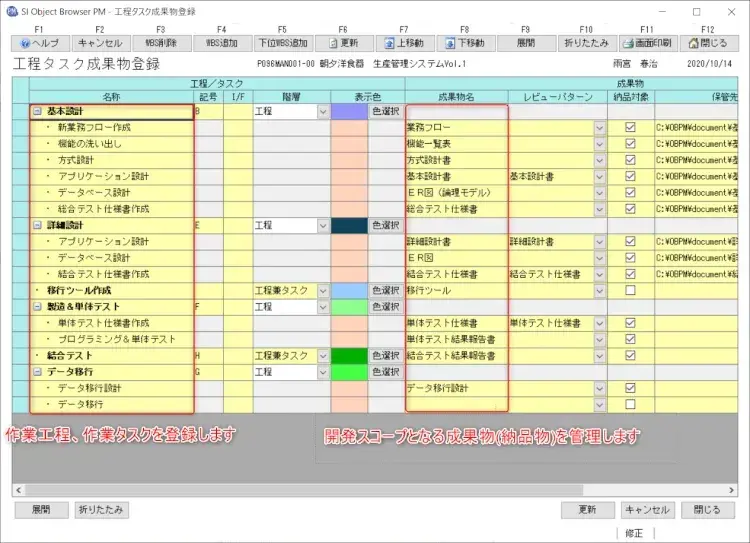The height and width of the screenshot is (543, 750).
Task: Click 成果物名 cell 詳細設計書
Action: [456, 242]
